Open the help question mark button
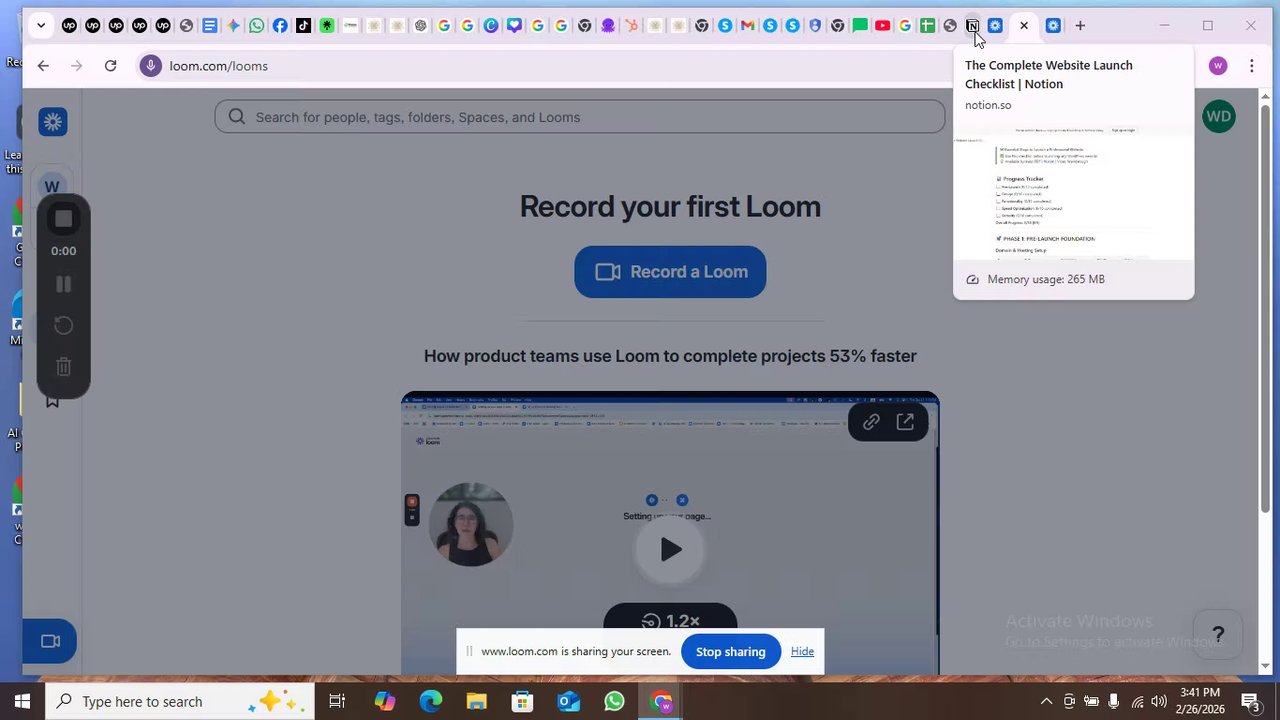The image size is (1280, 720). pos(1218,635)
